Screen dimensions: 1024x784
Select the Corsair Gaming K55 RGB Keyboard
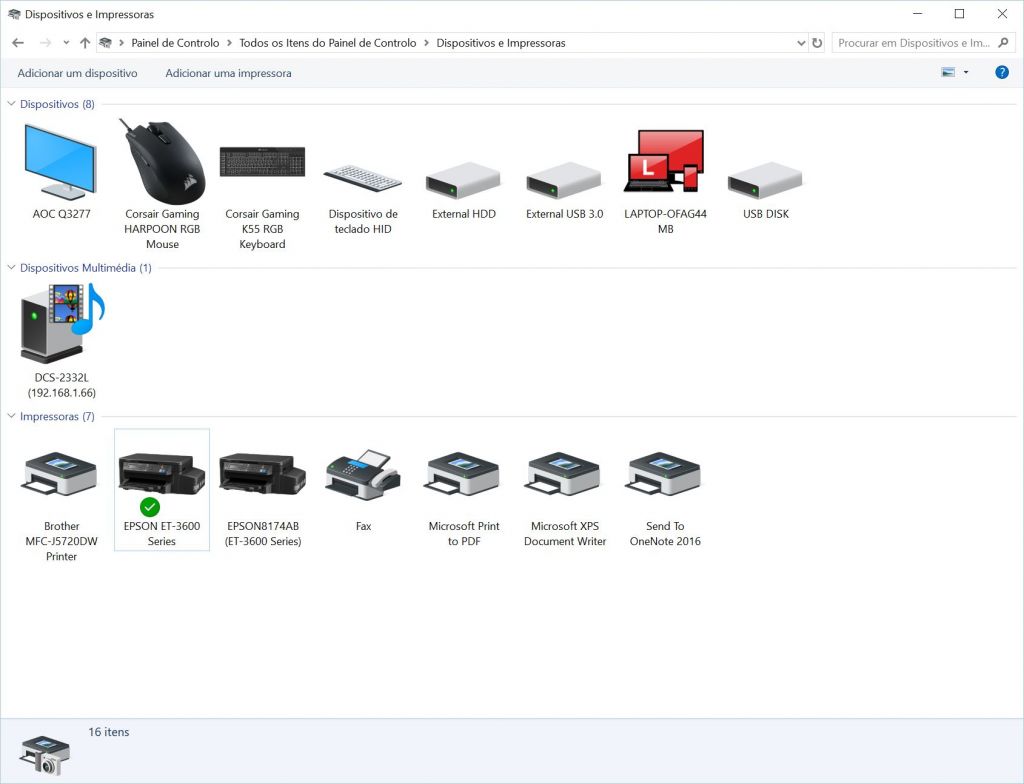(262, 196)
